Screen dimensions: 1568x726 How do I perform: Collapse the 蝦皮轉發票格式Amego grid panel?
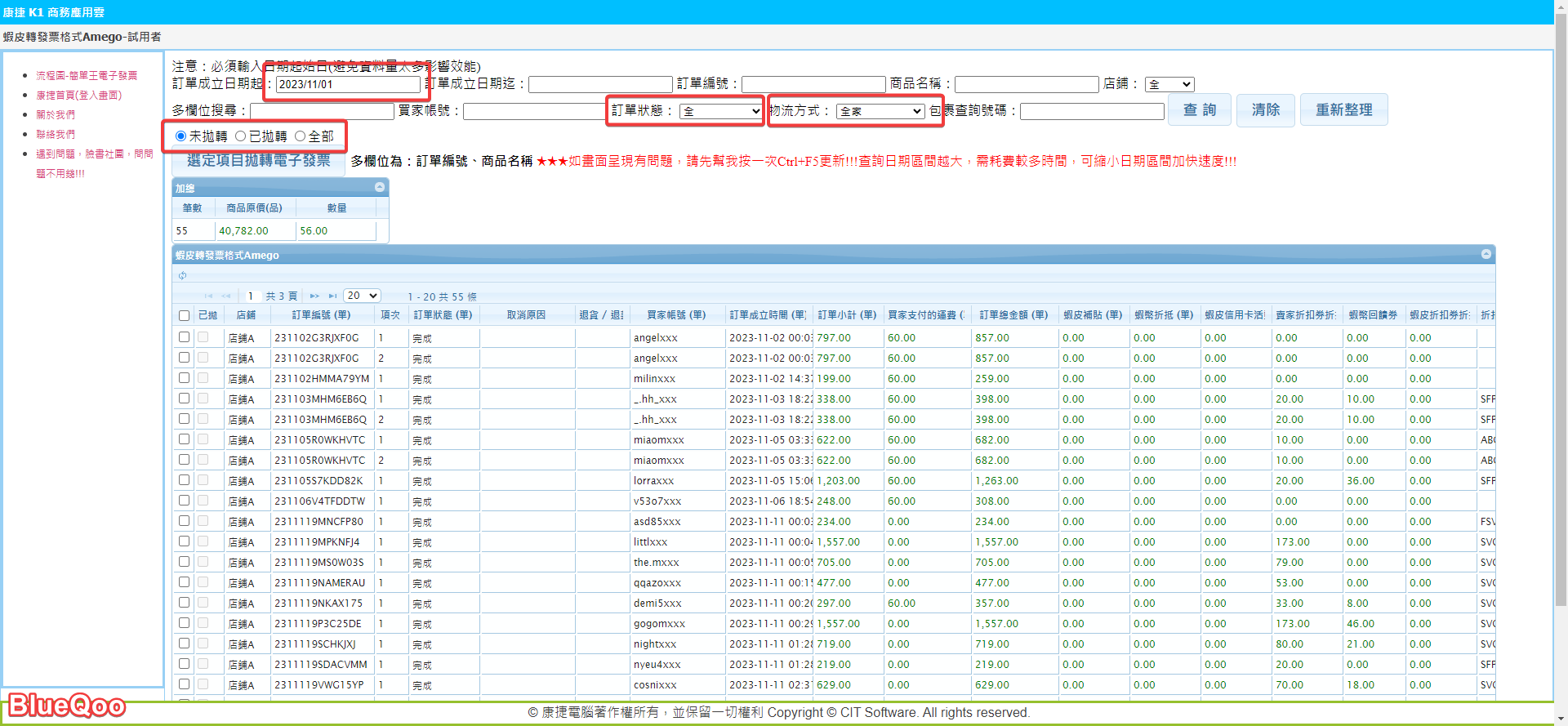point(1486,255)
